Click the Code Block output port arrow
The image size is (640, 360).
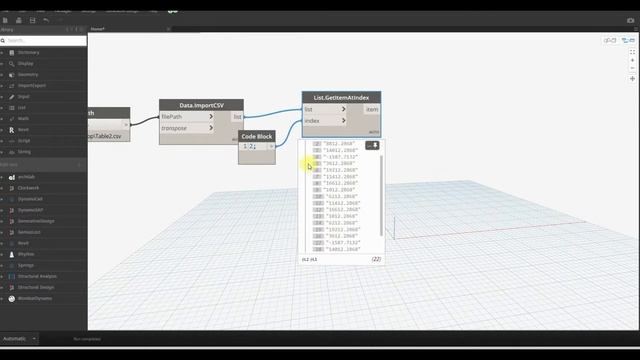[x=271, y=146]
